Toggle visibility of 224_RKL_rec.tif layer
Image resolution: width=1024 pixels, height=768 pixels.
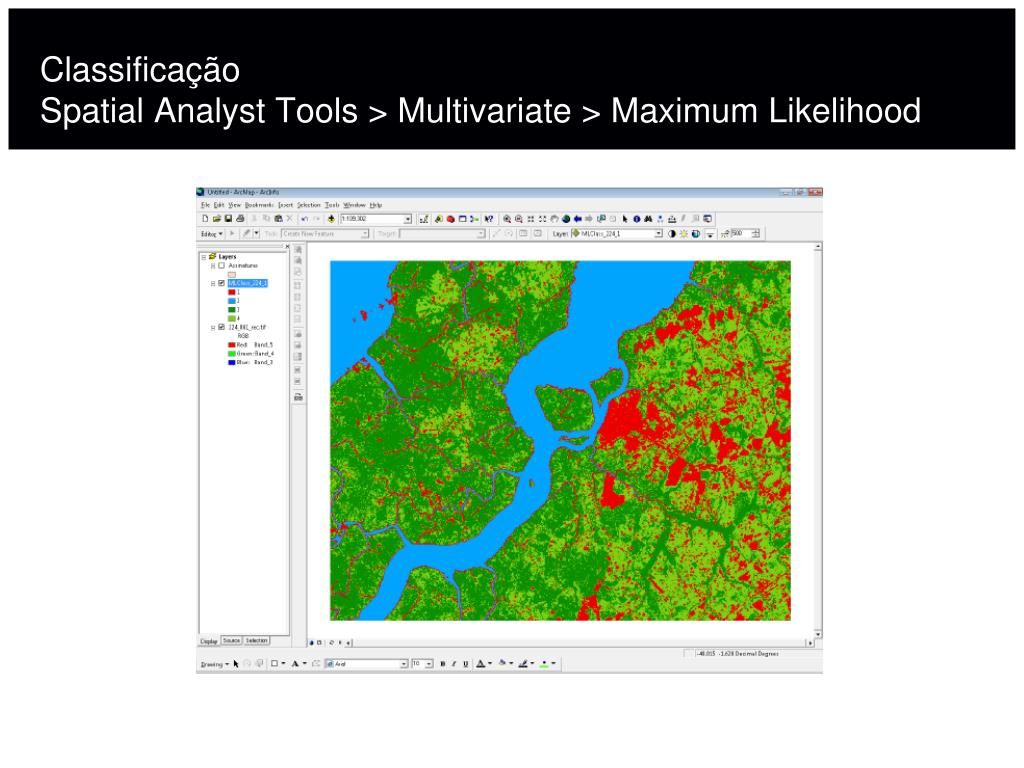(x=221, y=327)
